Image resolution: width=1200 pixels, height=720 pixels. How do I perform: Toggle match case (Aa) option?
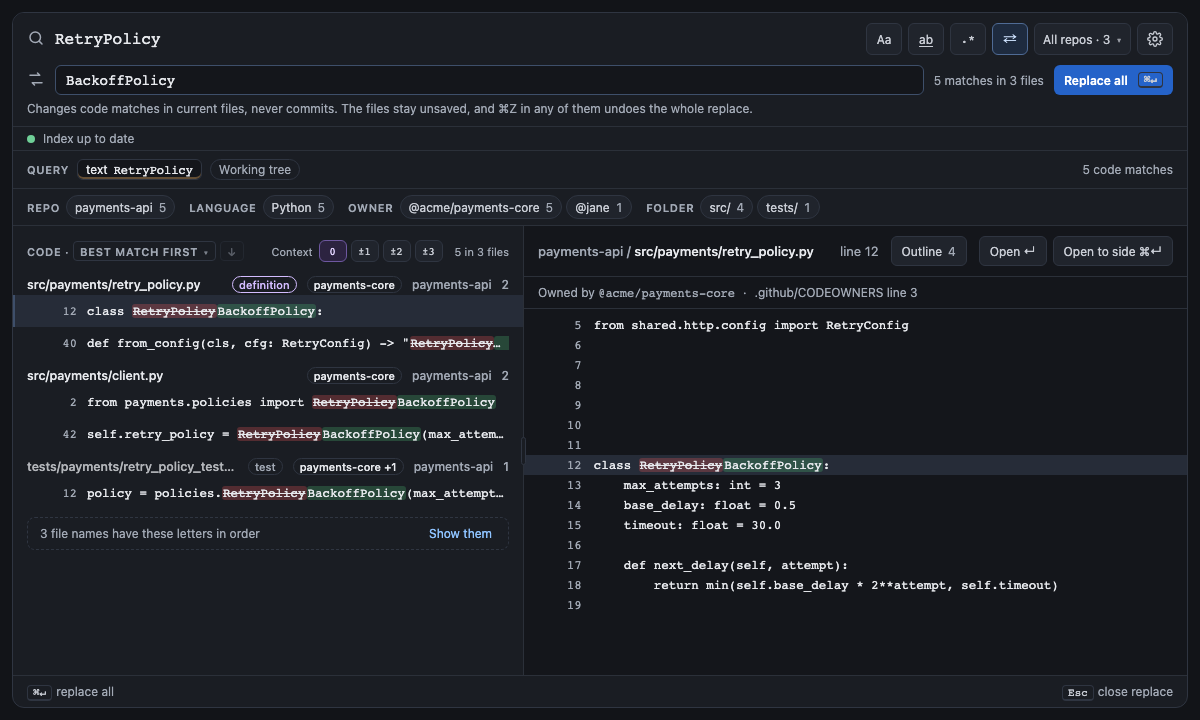click(884, 39)
